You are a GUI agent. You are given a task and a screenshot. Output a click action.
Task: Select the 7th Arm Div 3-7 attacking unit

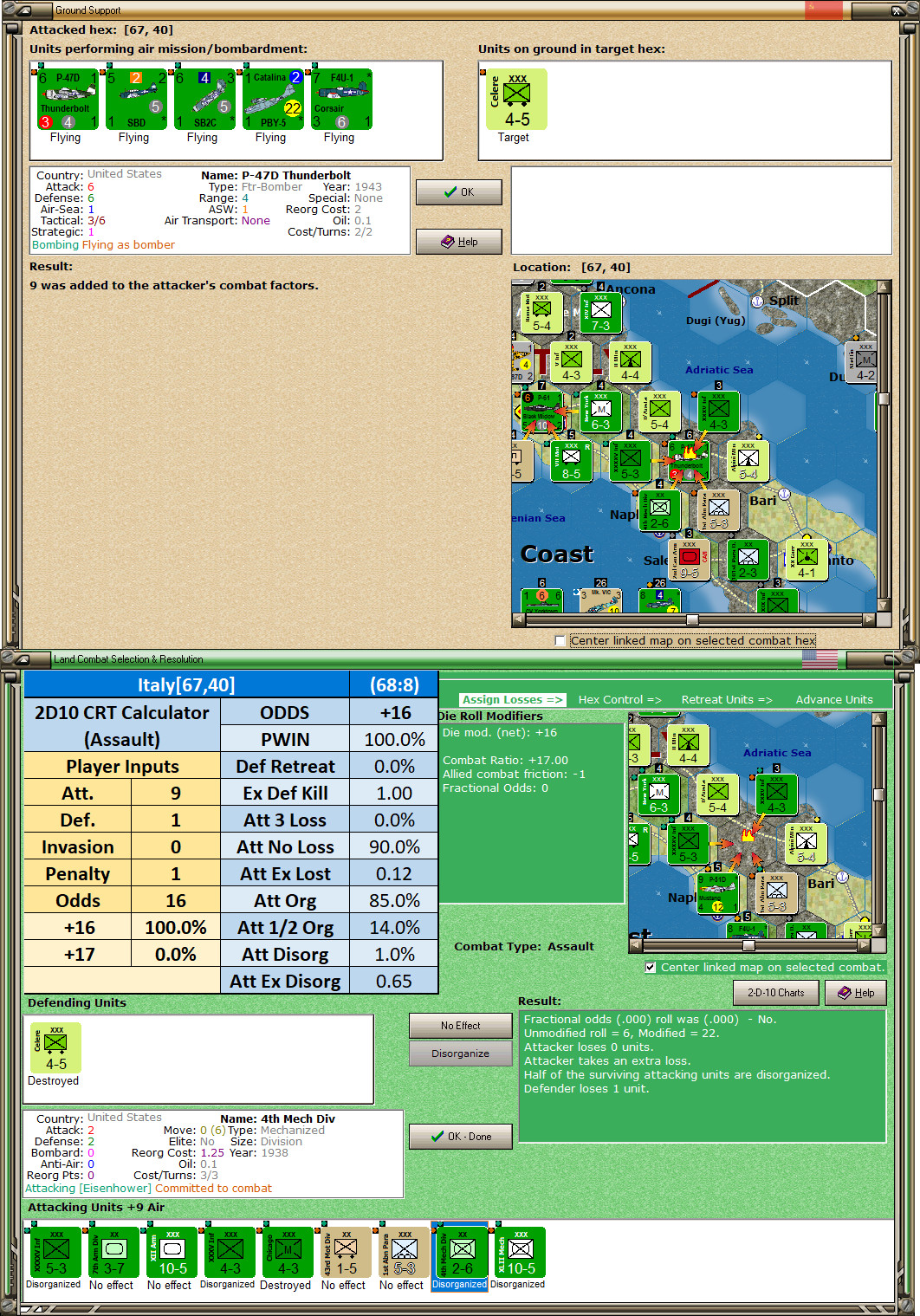click(x=113, y=1252)
